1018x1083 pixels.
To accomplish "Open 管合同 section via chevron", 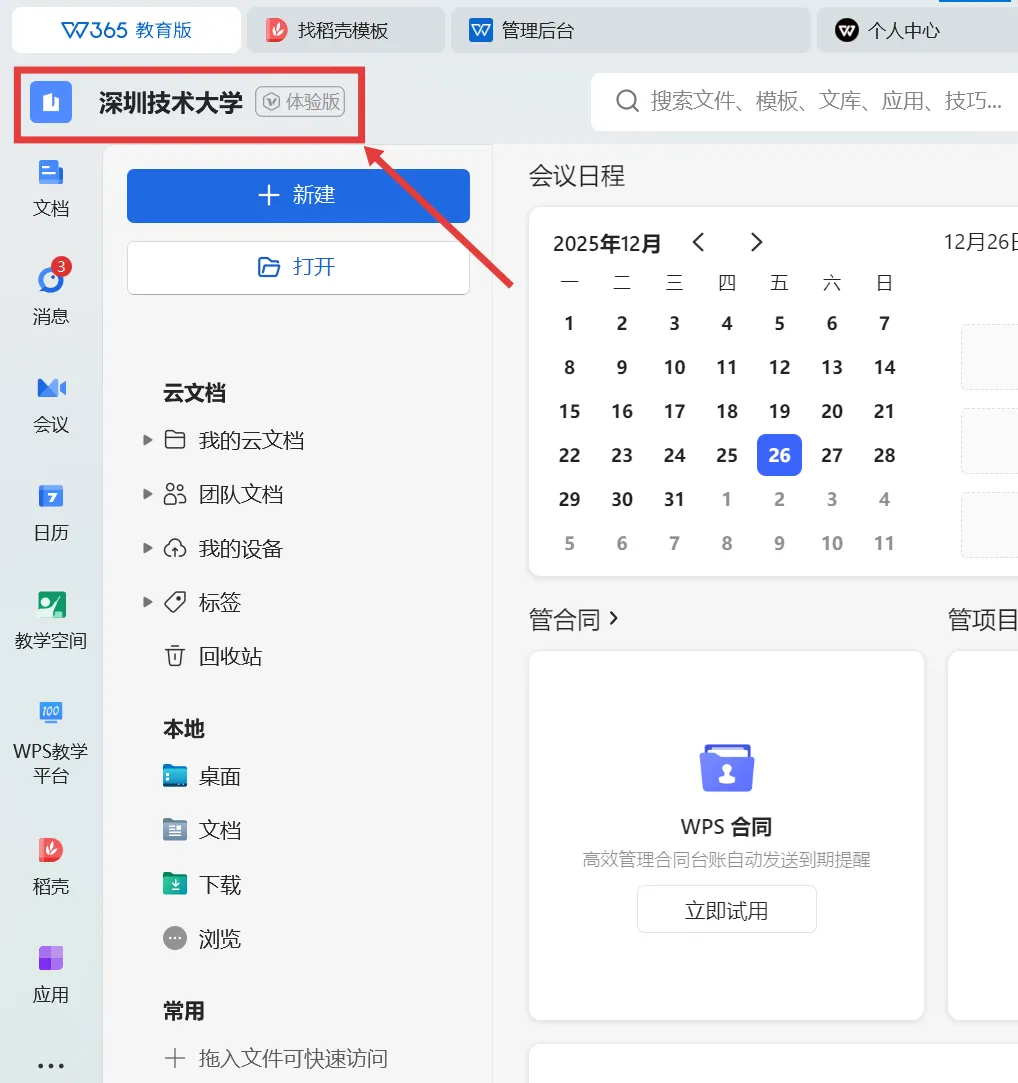I will tap(613, 618).
